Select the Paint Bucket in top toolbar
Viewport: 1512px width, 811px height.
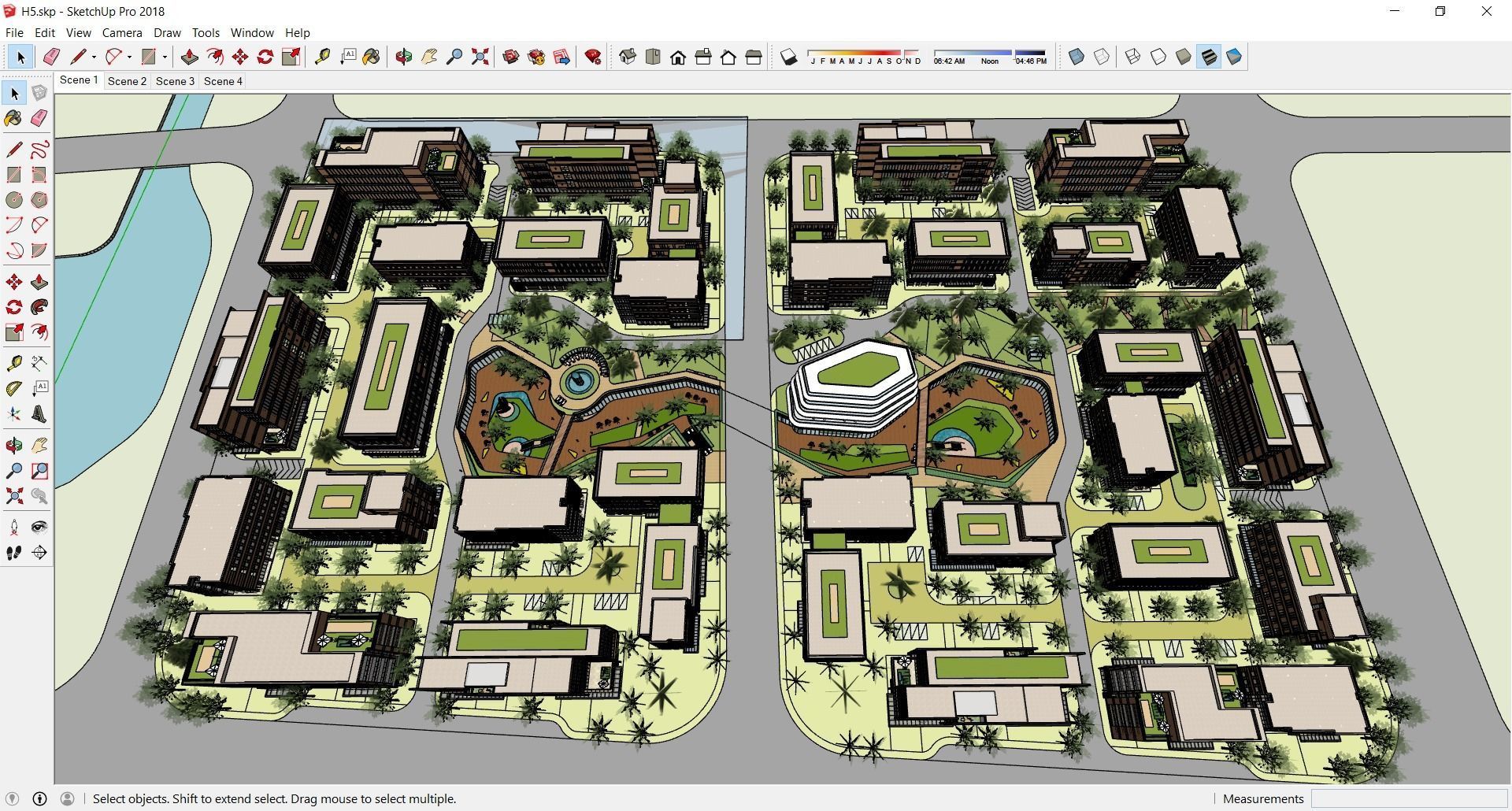click(372, 57)
